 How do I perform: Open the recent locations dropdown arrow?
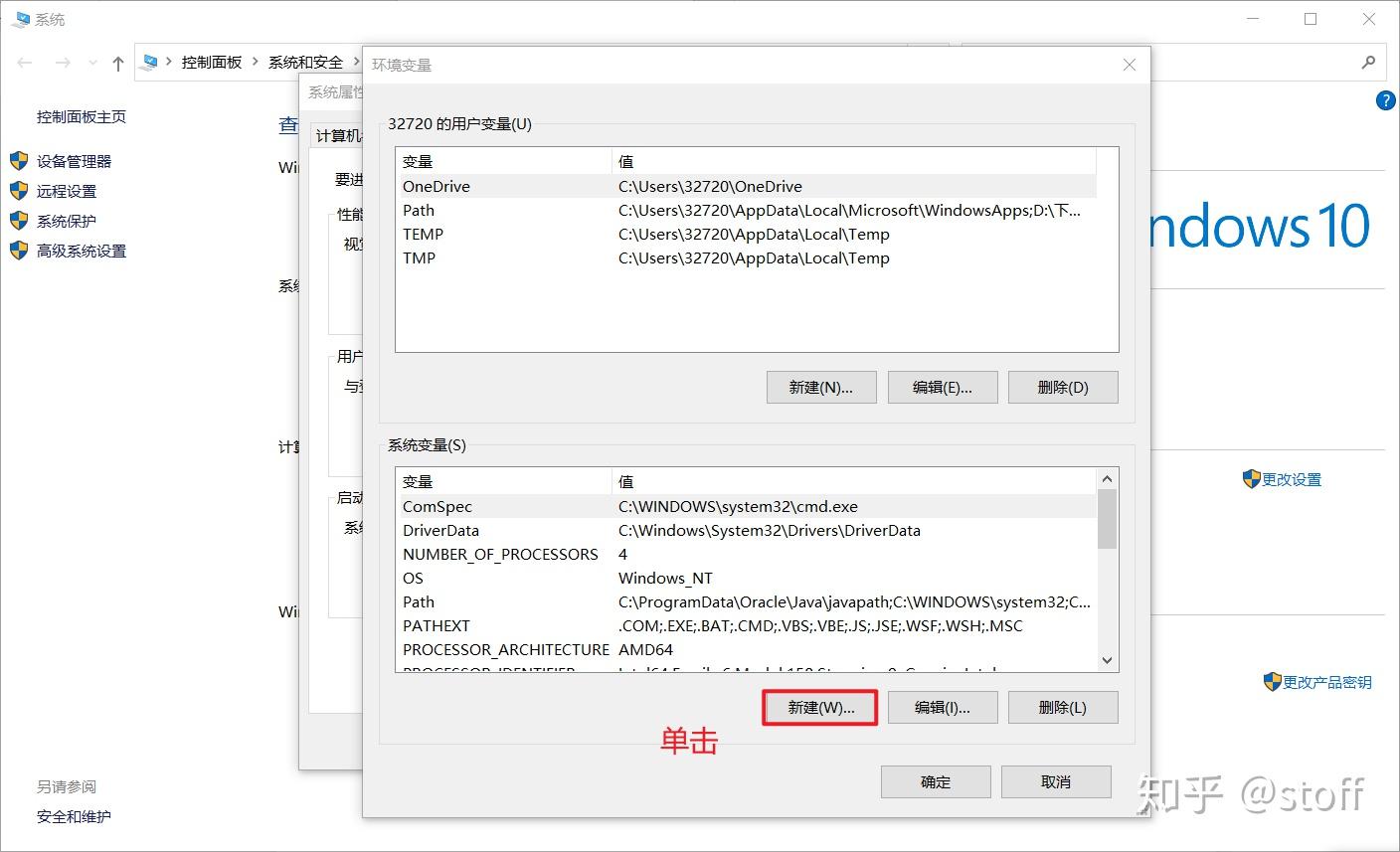(x=92, y=63)
